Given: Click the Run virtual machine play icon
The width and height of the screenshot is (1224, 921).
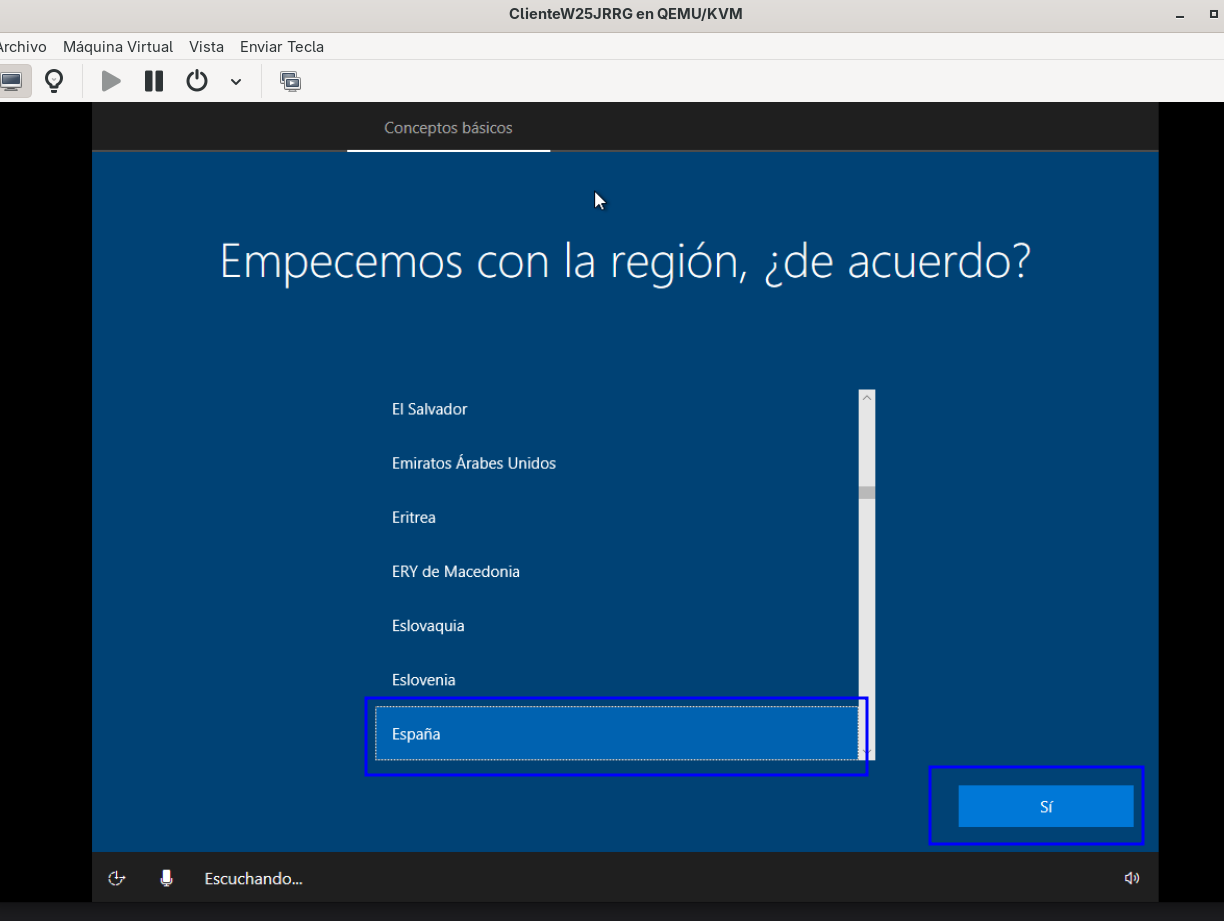Looking at the screenshot, I should tap(111, 81).
